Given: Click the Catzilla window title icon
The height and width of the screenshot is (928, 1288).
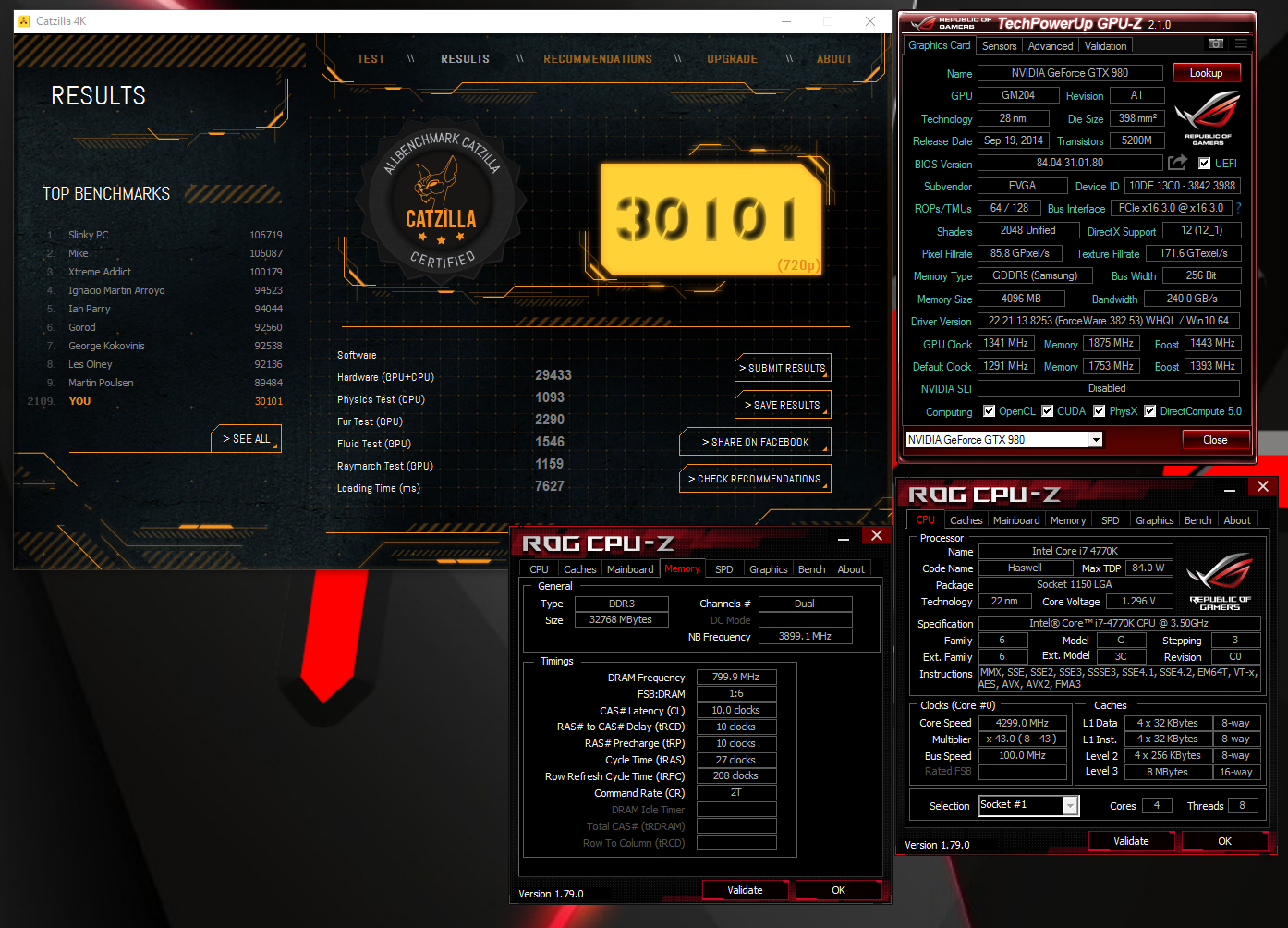Looking at the screenshot, I should coord(24,21).
